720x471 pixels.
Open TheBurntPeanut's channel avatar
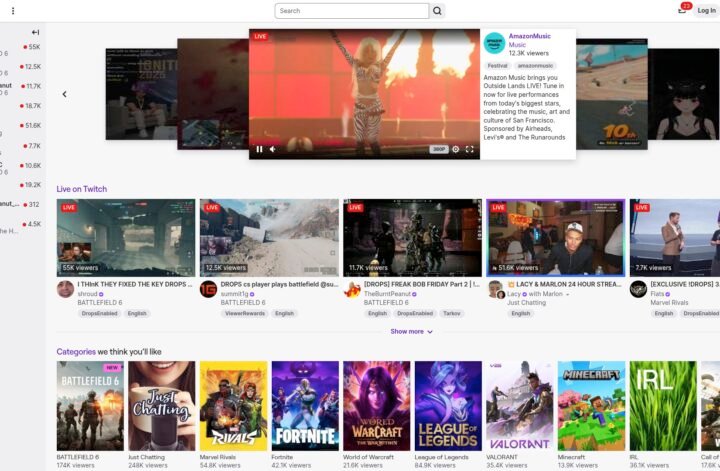click(x=352, y=289)
